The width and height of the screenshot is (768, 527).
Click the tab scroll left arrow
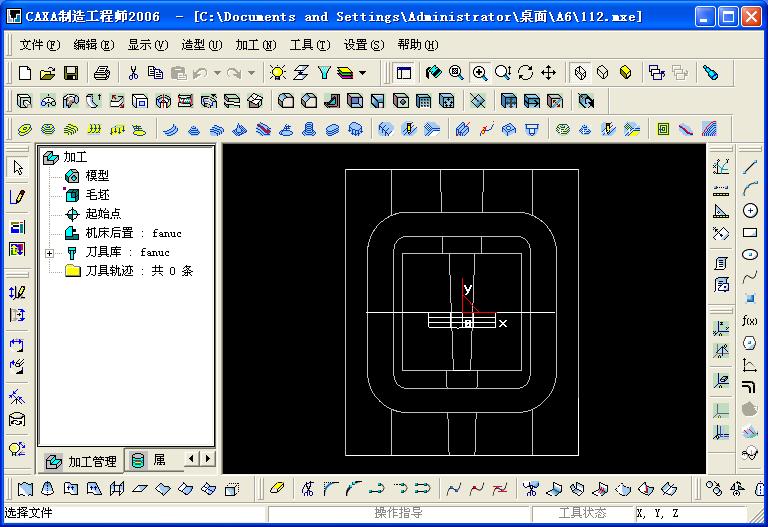(x=192, y=459)
